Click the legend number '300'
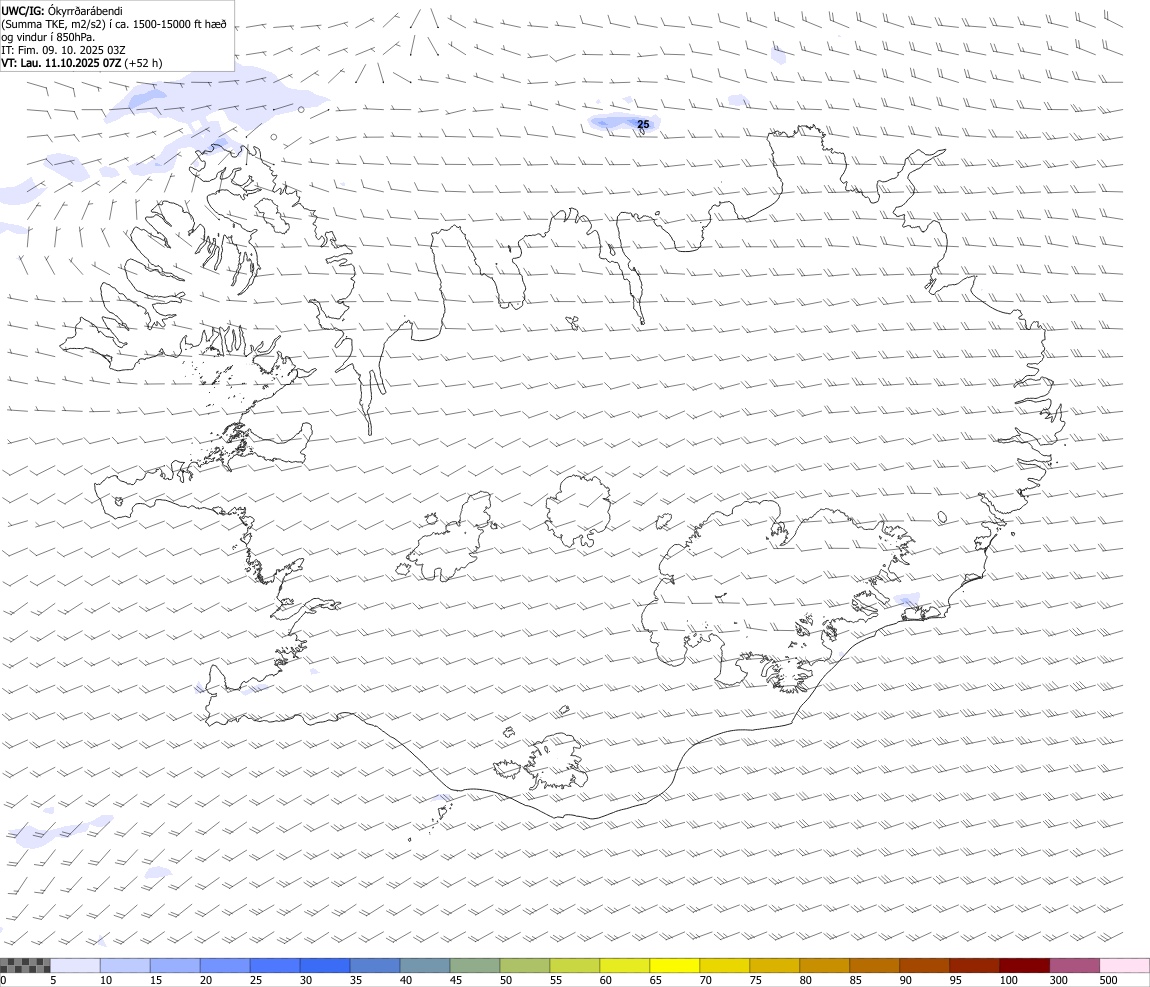Viewport: 1150px width, 987px height. (1058, 980)
